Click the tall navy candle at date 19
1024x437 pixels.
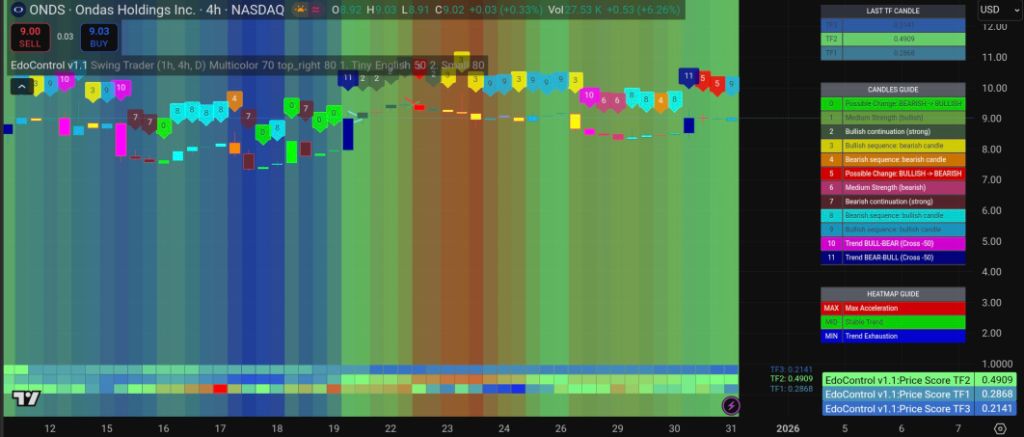(x=348, y=134)
